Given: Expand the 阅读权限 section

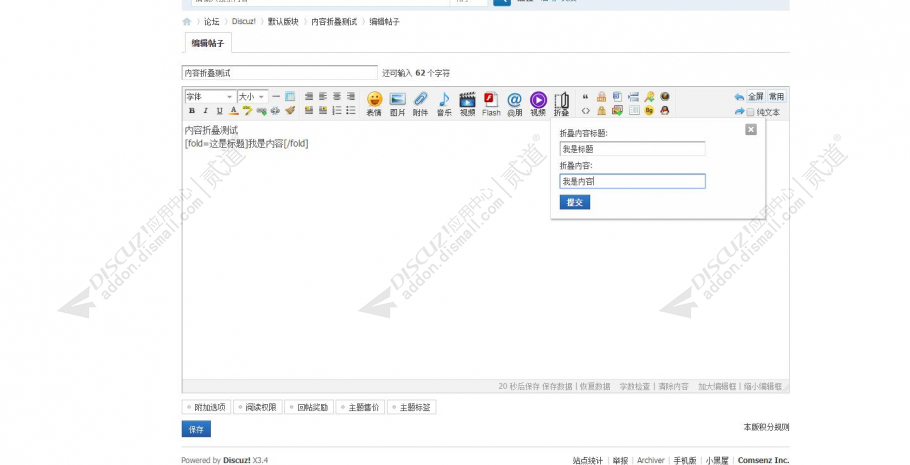Looking at the screenshot, I should coord(258,408).
